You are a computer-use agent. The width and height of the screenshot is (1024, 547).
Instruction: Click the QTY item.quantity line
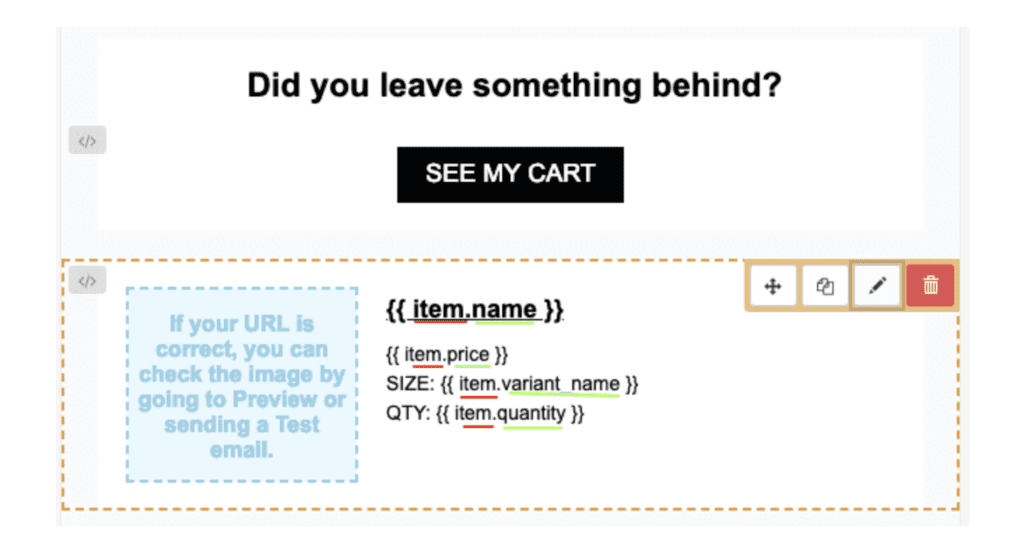485,413
